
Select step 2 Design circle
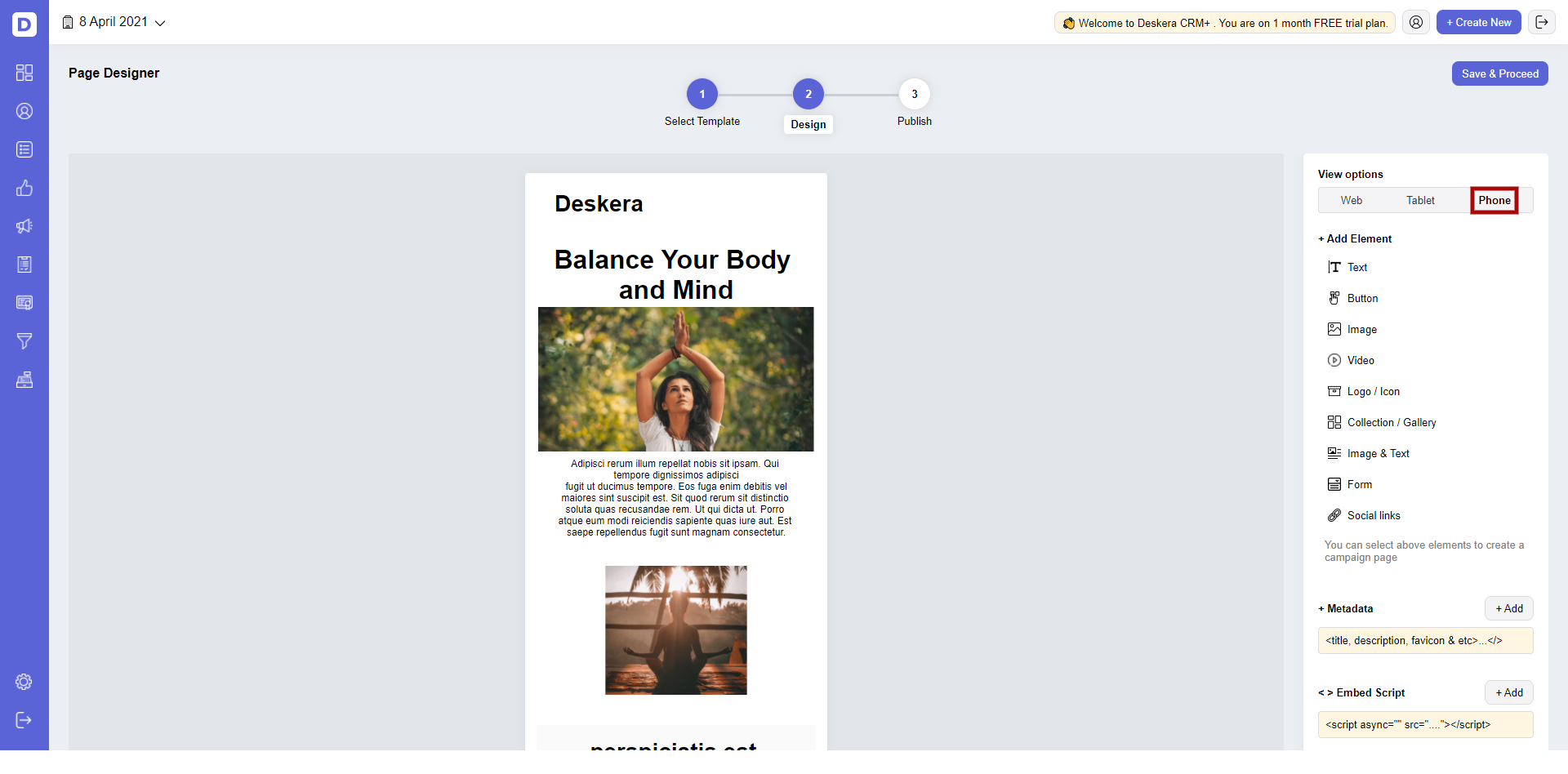click(x=808, y=94)
